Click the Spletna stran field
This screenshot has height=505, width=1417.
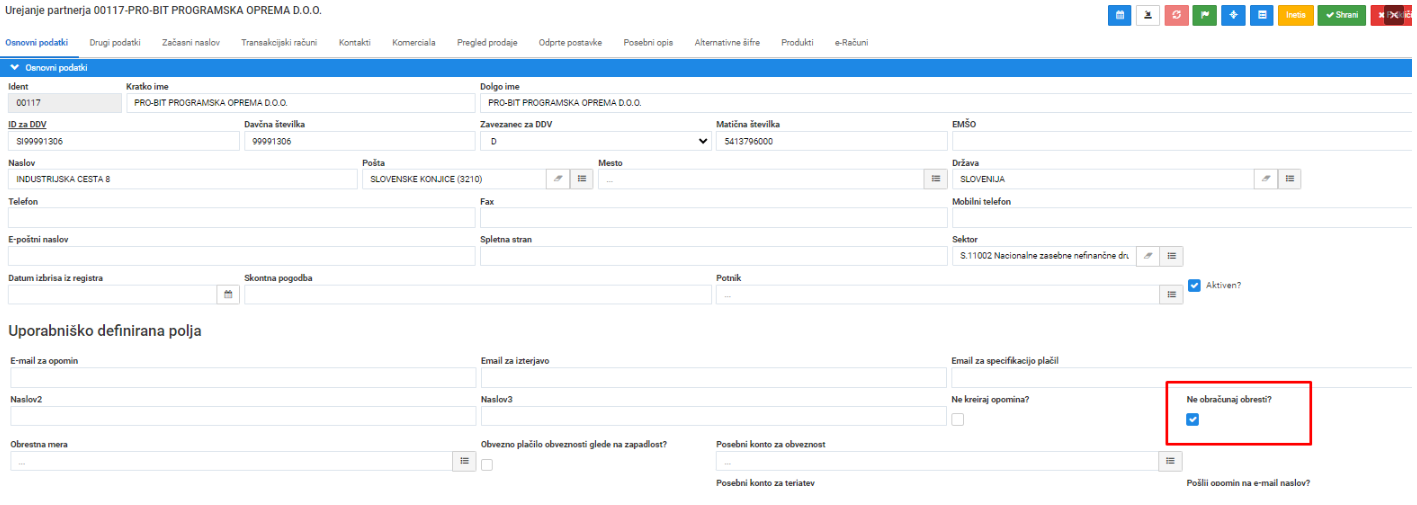[x=714, y=256]
